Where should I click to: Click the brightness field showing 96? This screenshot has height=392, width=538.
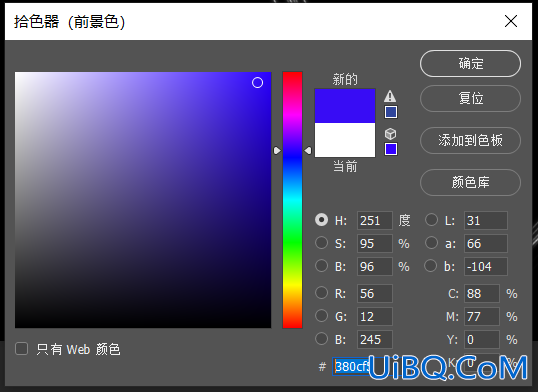click(x=375, y=266)
